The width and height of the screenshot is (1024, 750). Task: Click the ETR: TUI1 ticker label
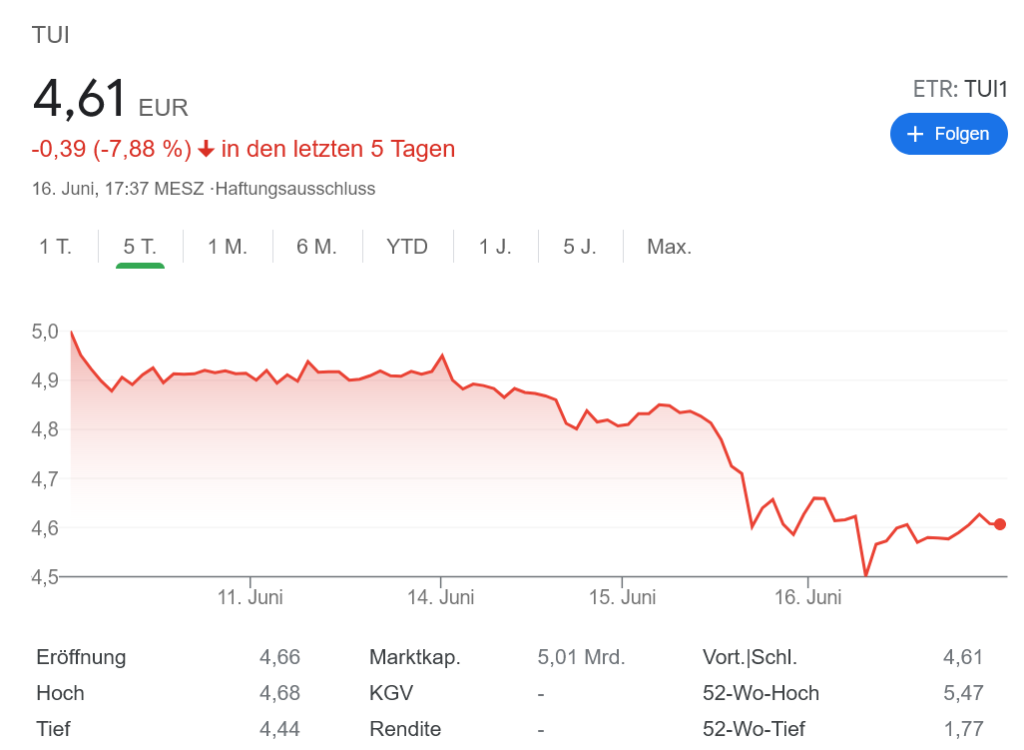(959, 89)
